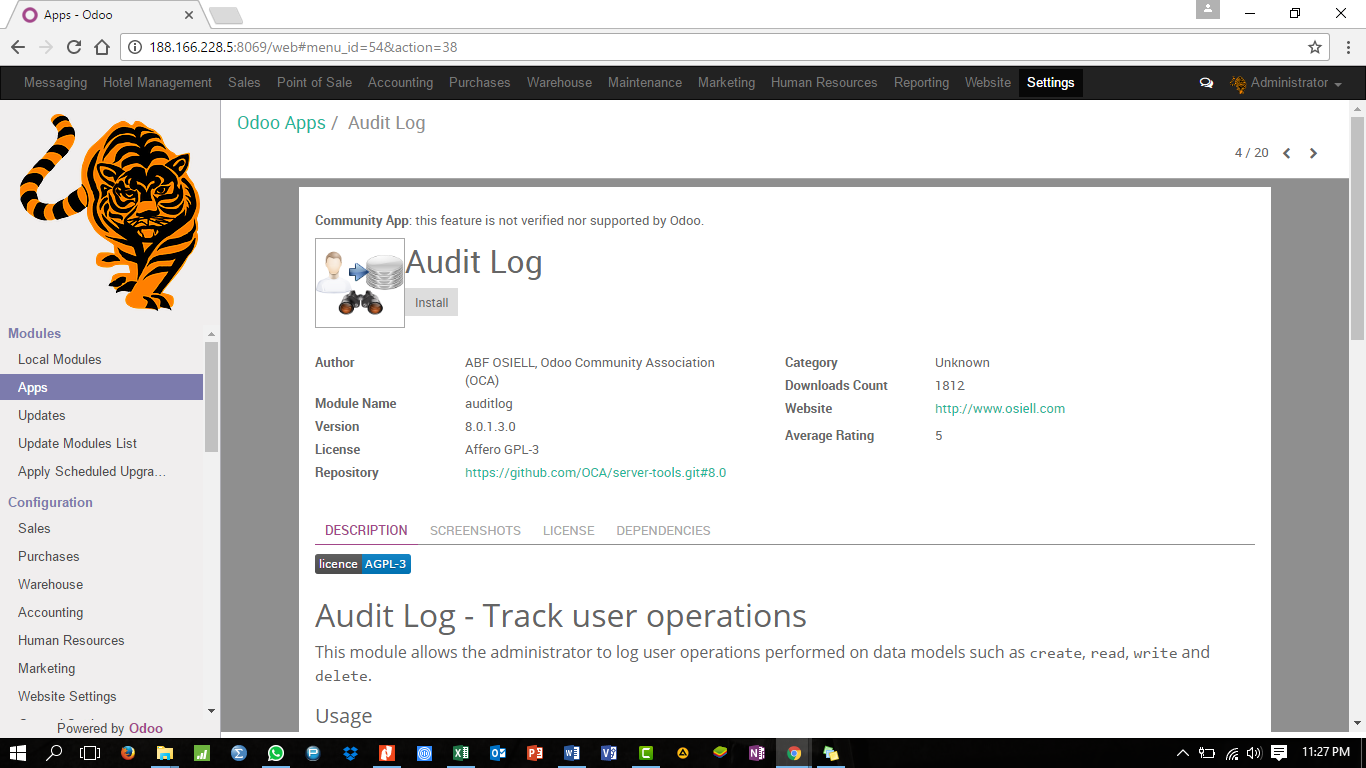This screenshot has height=768, width=1366.
Task: Click the licence AGPL-3 badge
Action: pyautogui.click(x=363, y=564)
